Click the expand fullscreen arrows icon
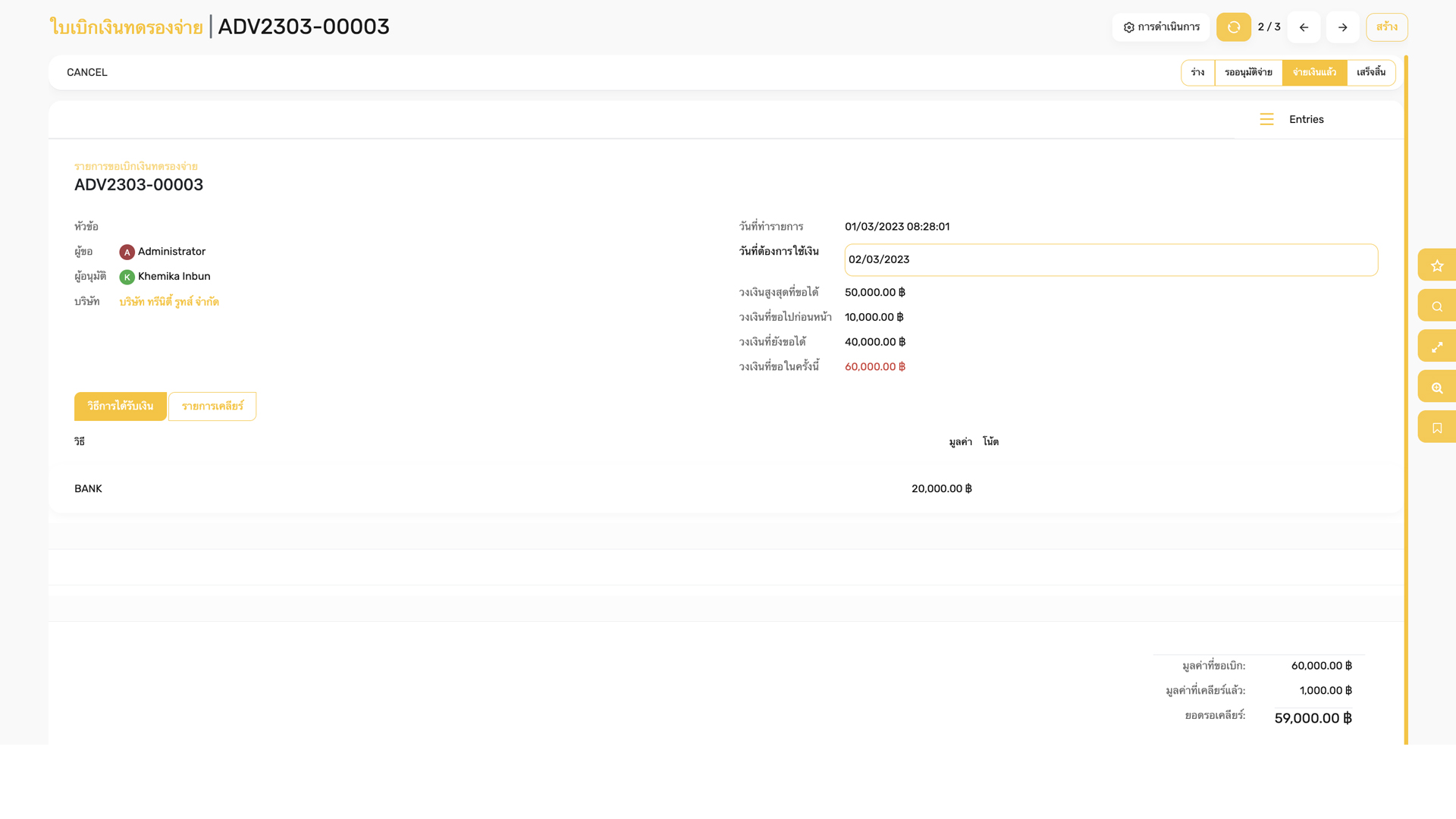This screenshot has width=1456, height=819. (x=1436, y=347)
